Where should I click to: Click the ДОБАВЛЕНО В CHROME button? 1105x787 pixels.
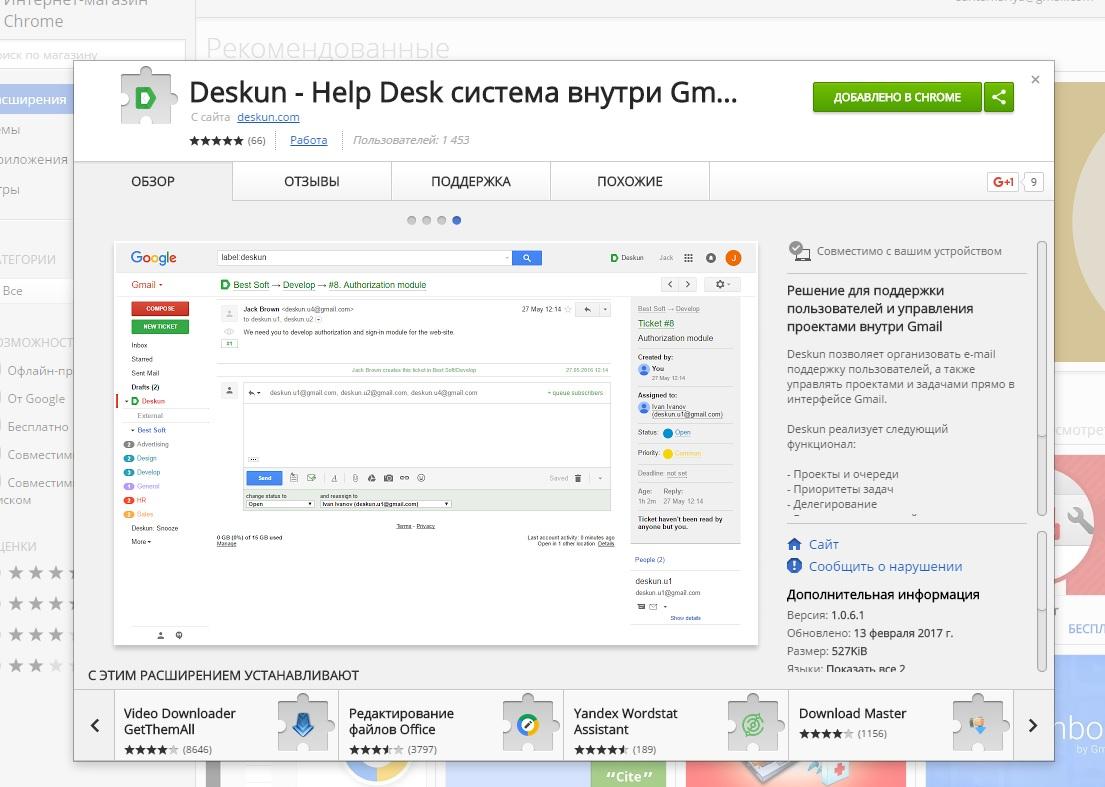[897, 97]
